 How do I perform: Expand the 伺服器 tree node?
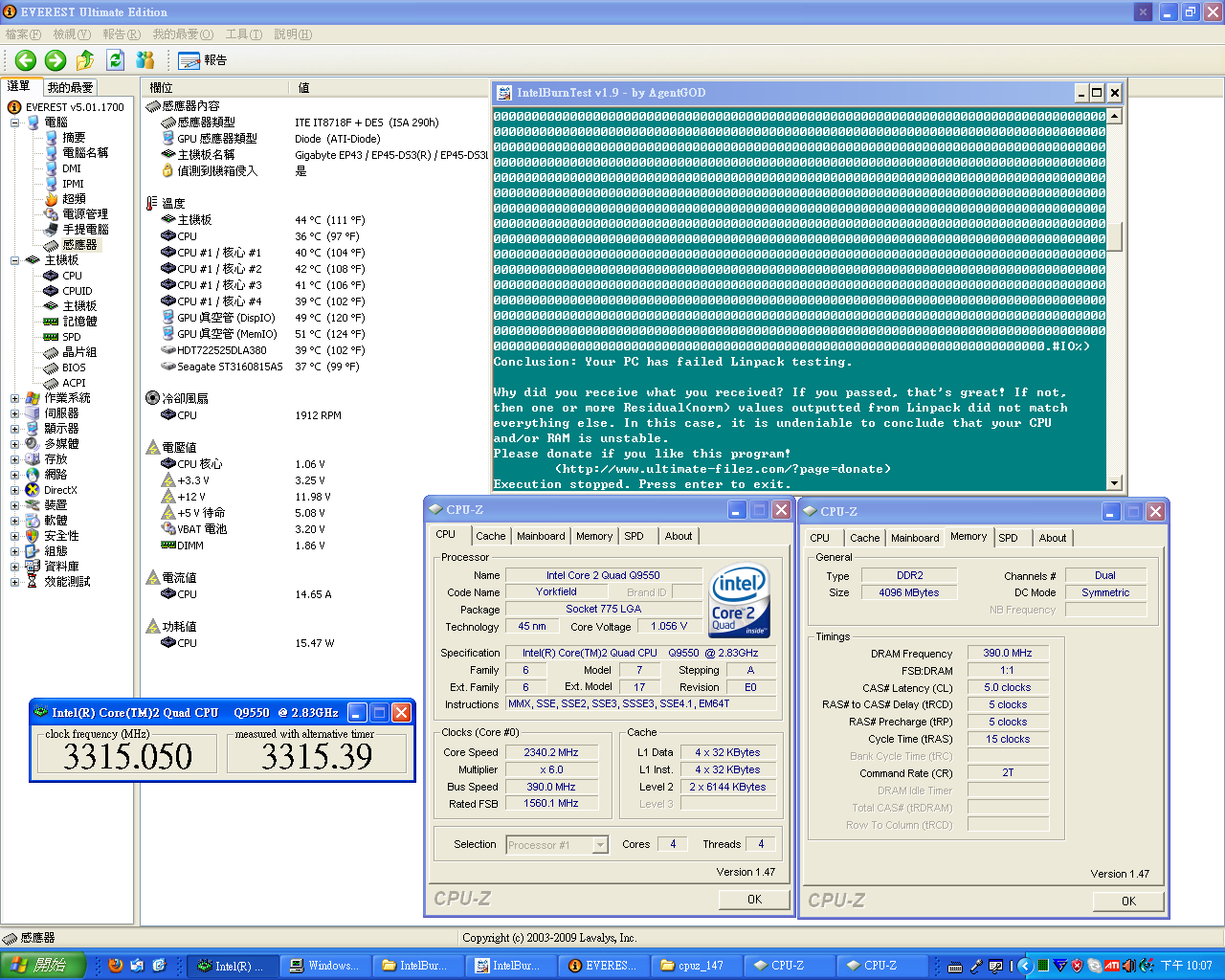[x=14, y=413]
